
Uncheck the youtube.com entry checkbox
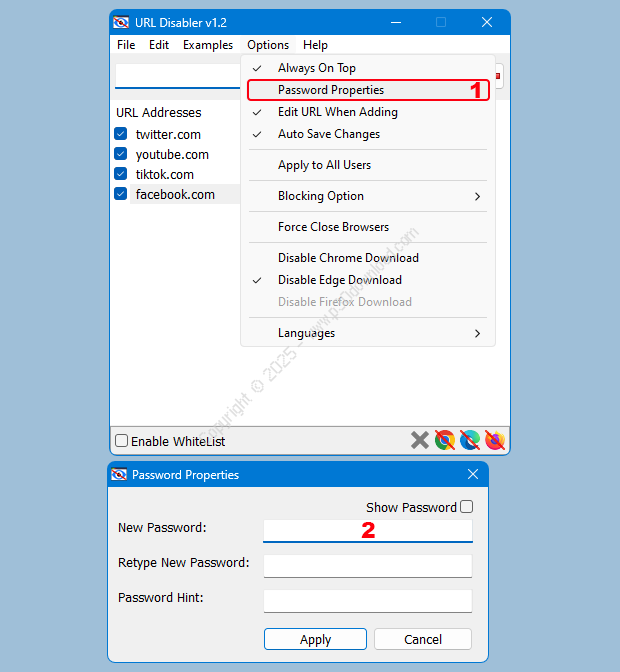click(x=121, y=154)
